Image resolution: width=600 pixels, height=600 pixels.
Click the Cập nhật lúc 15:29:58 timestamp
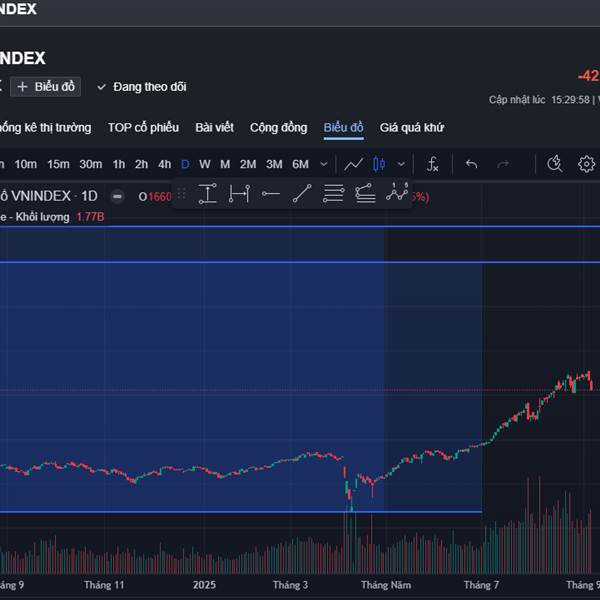pos(540,100)
